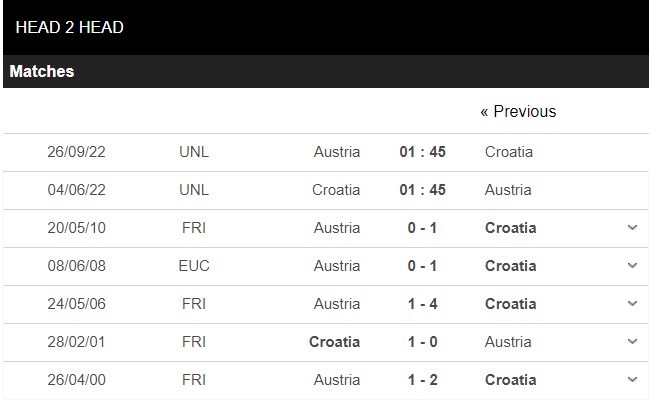Expand the 28/02/01 match row chevron
649x408 pixels.
(x=632, y=341)
